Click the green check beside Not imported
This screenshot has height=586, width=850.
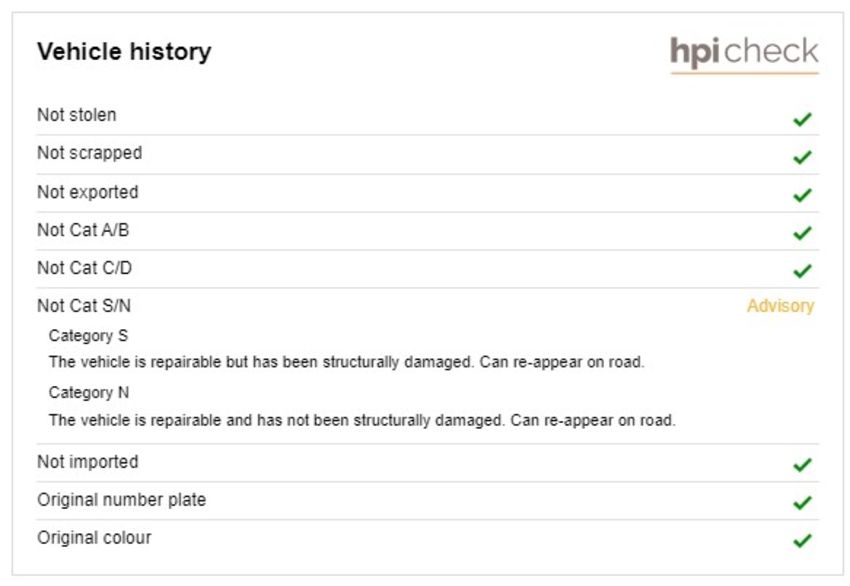802,465
